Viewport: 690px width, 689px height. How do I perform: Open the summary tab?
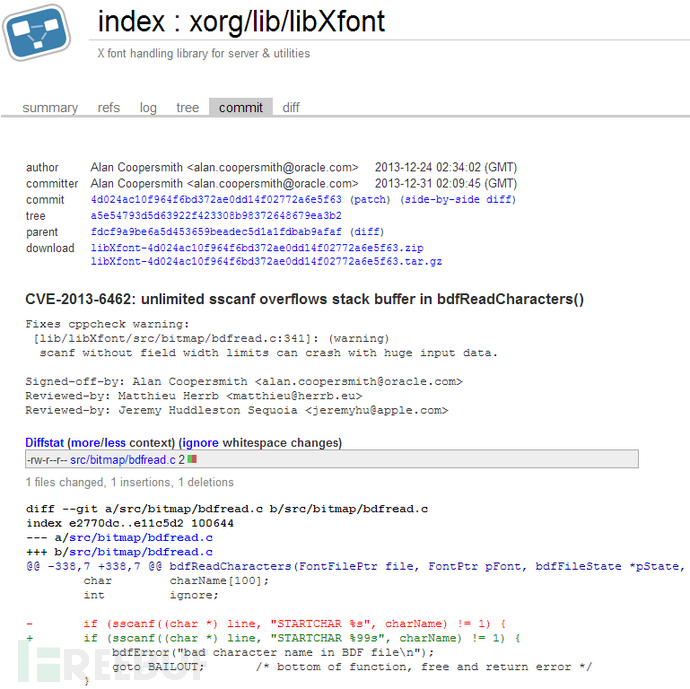pyautogui.click(x=50, y=107)
